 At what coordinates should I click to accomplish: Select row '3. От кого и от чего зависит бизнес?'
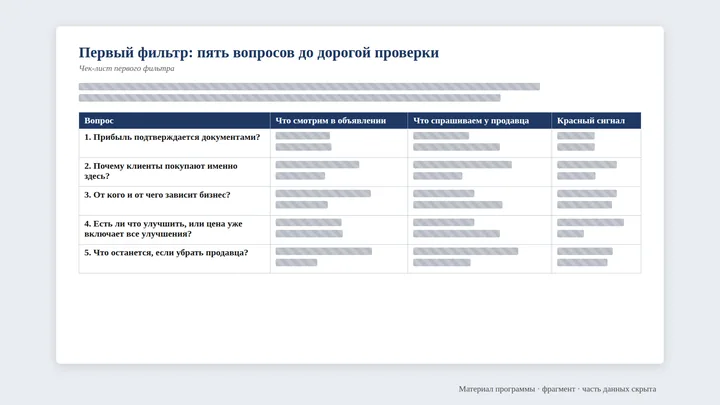pyautogui.click(x=360, y=201)
